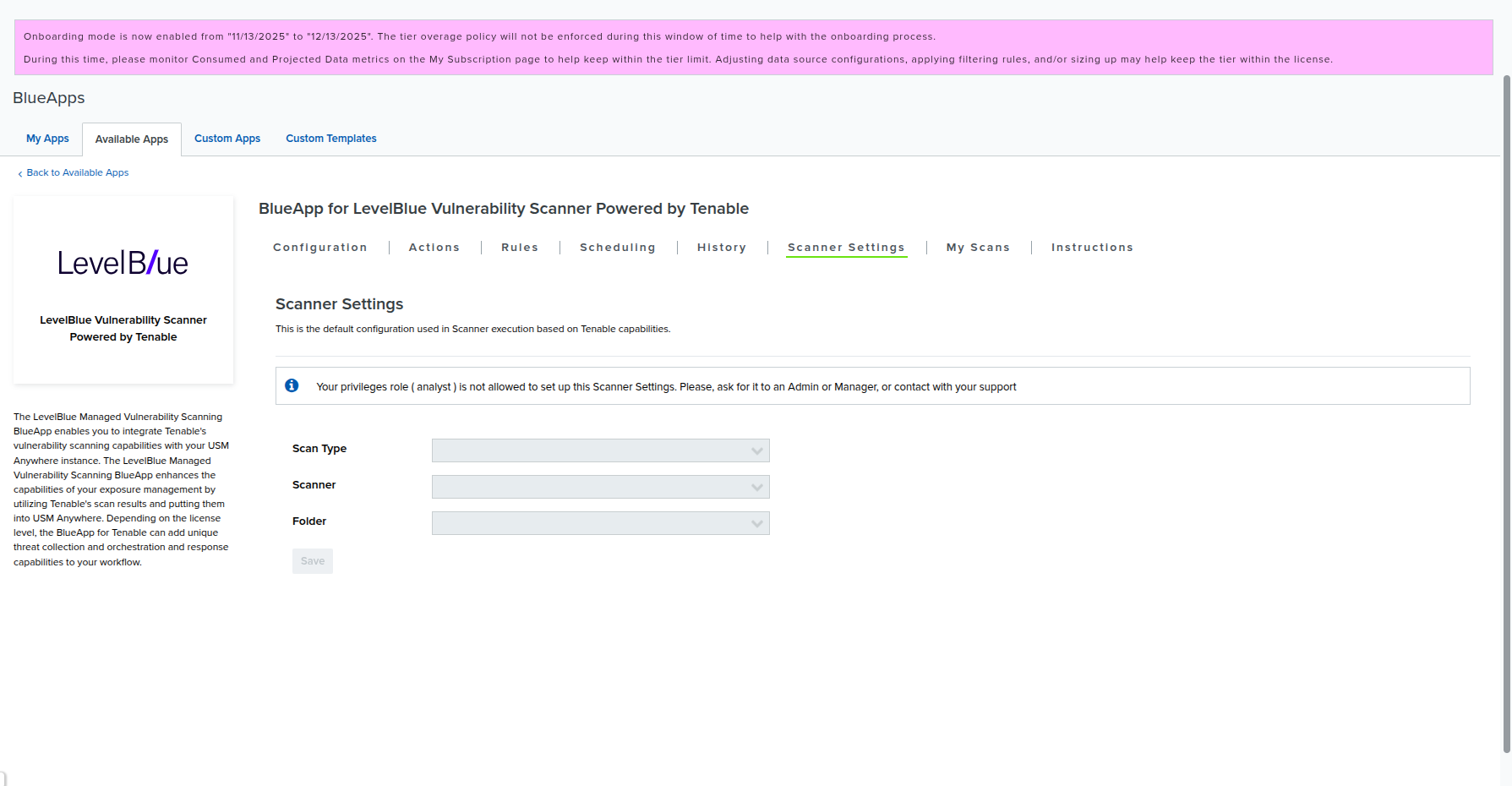Click the Scanner Settings heading
1512x786 pixels.
(x=339, y=304)
